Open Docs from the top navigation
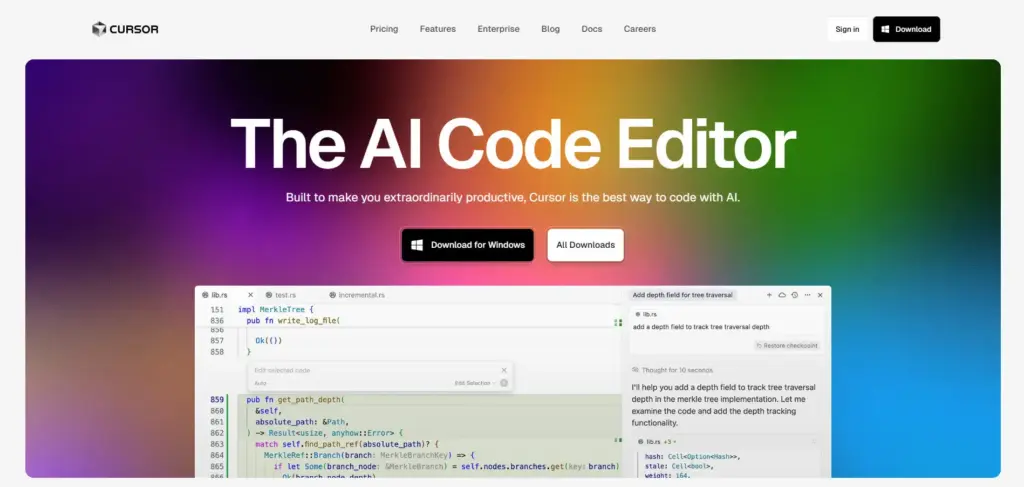The height and width of the screenshot is (487, 1024). 592,29
